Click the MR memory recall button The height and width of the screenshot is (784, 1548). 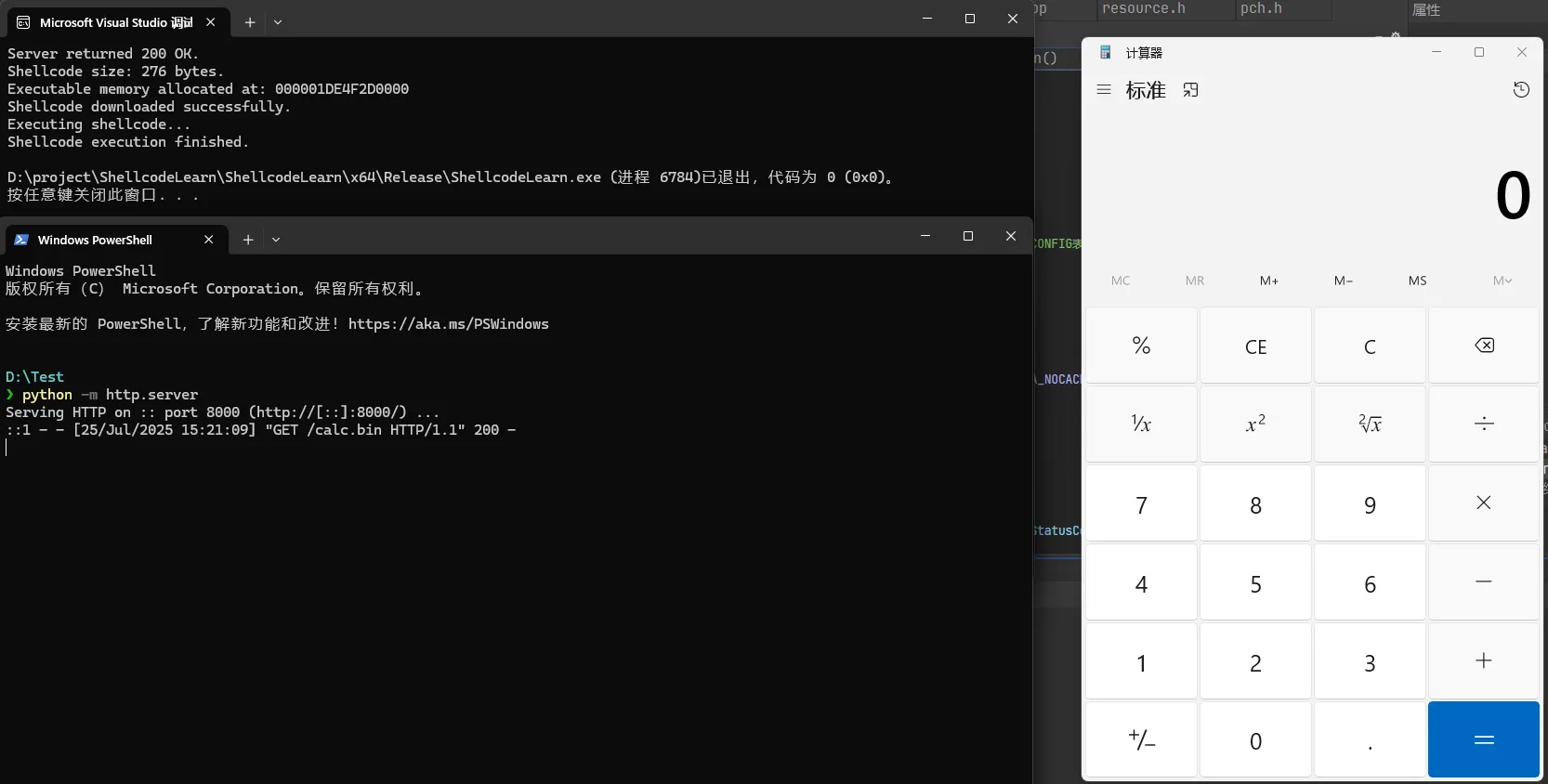click(1195, 281)
